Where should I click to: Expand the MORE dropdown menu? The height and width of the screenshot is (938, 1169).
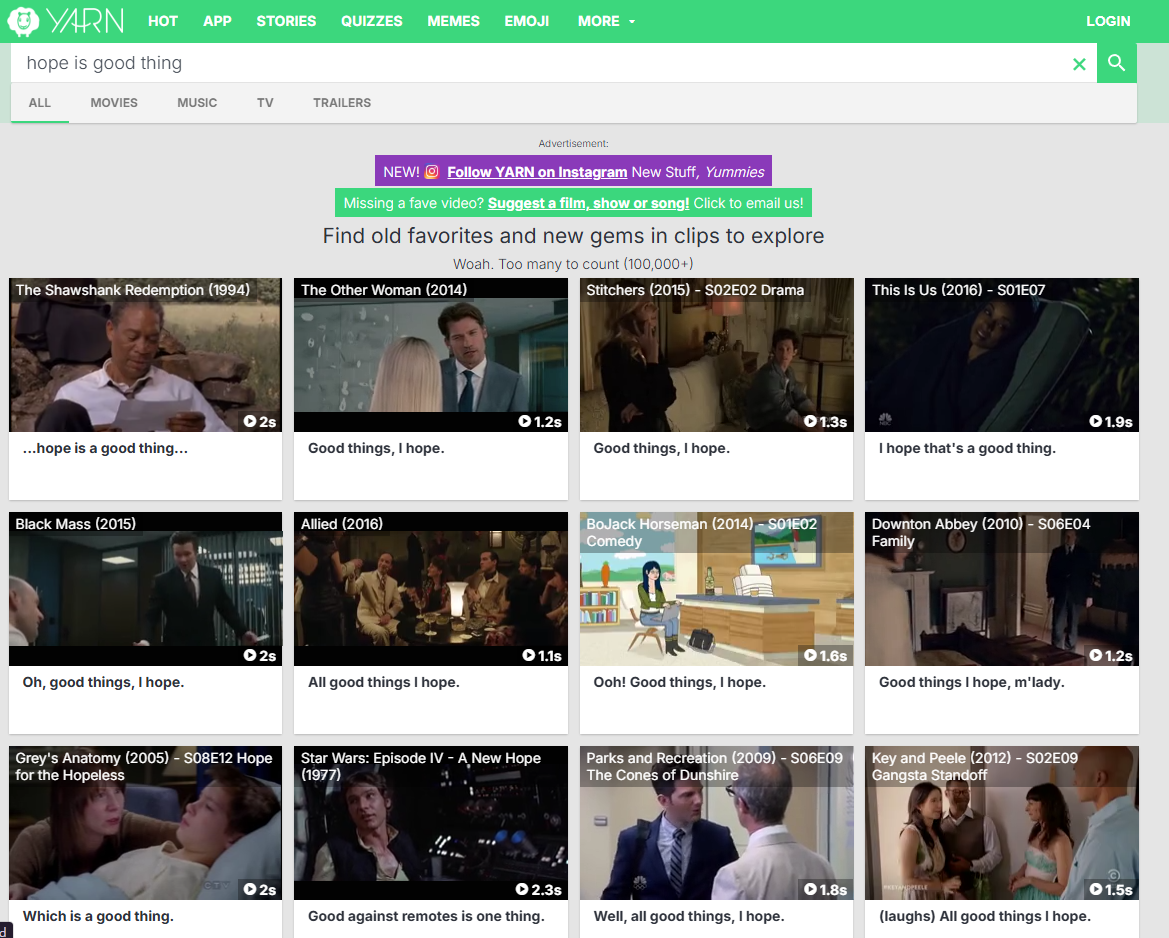[x=606, y=21]
